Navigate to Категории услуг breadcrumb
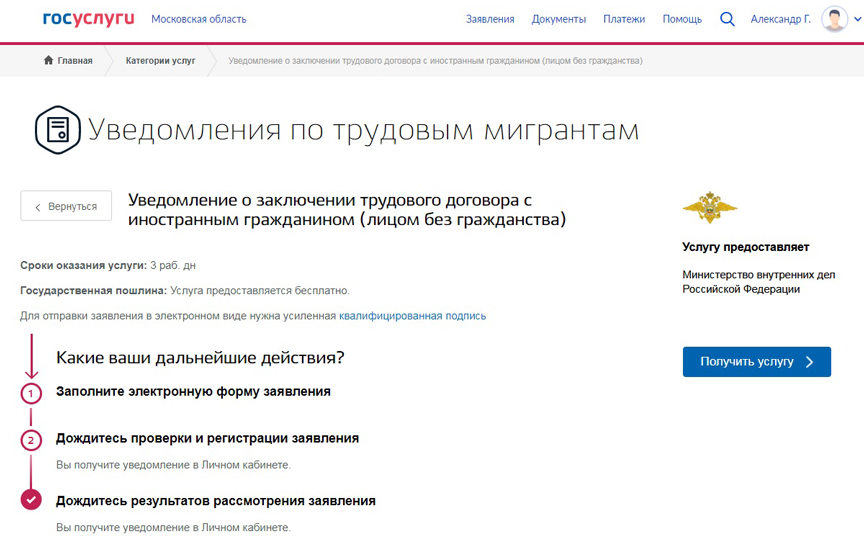Viewport: 864px width, 543px height. (x=160, y=61)
